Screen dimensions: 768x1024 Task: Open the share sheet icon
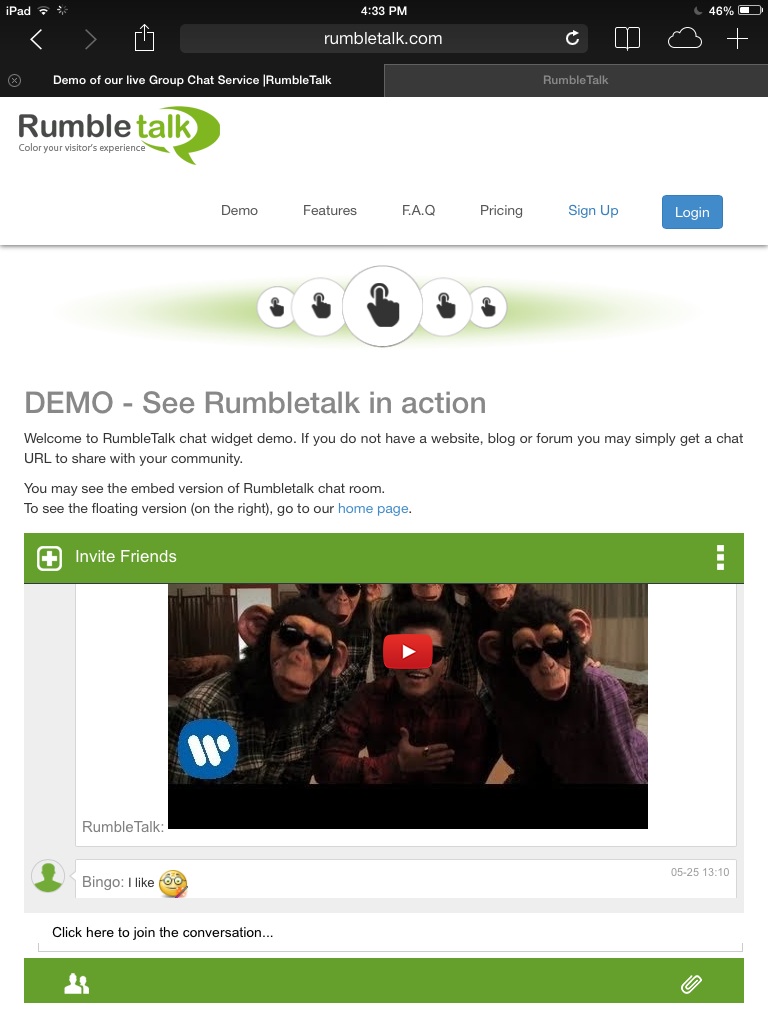click(x=144, y=38)
